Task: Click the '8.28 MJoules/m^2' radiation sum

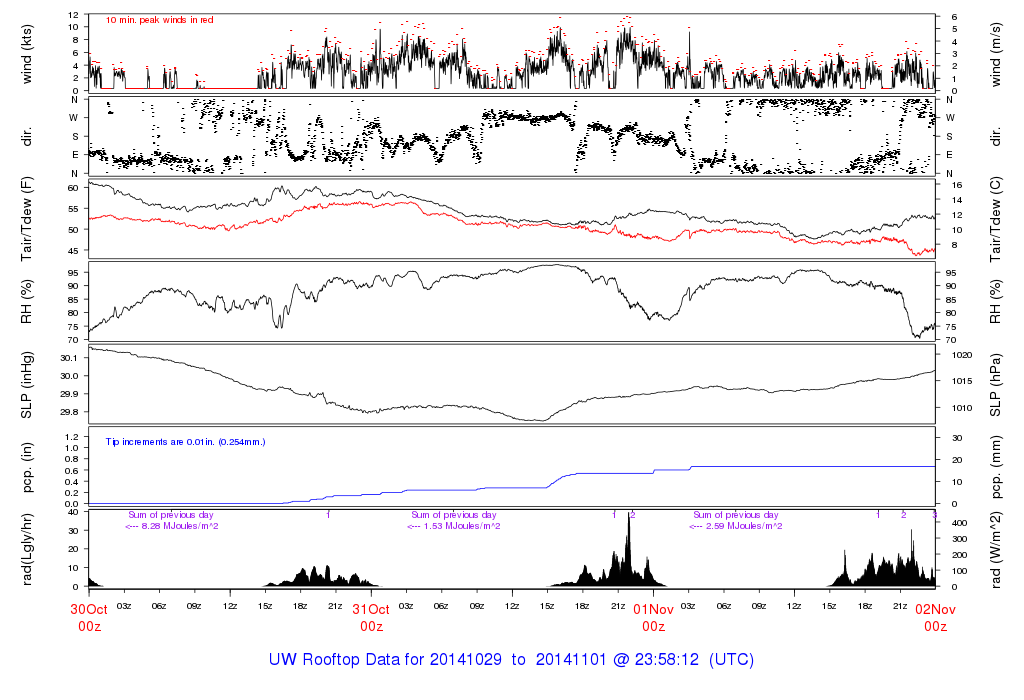Action: coord(180,526)
